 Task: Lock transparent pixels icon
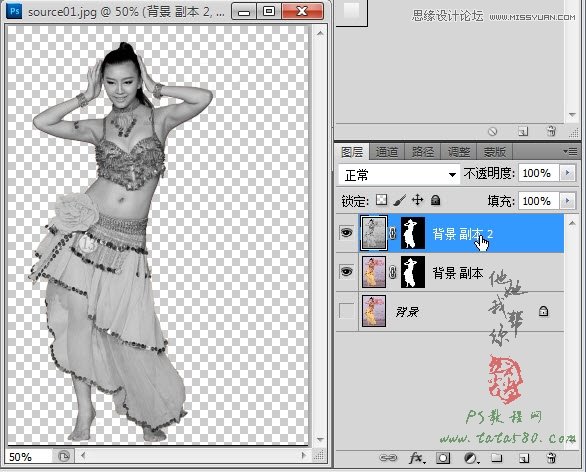[381, 200]
